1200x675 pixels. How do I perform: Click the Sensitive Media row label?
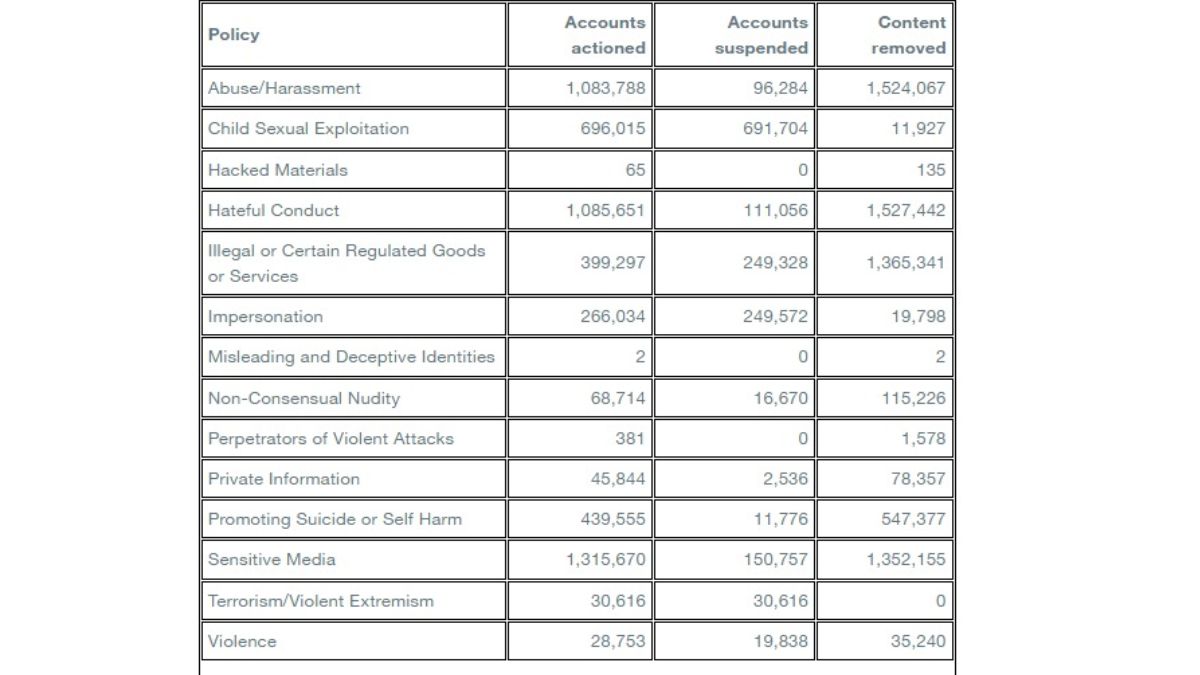(271, 560)
